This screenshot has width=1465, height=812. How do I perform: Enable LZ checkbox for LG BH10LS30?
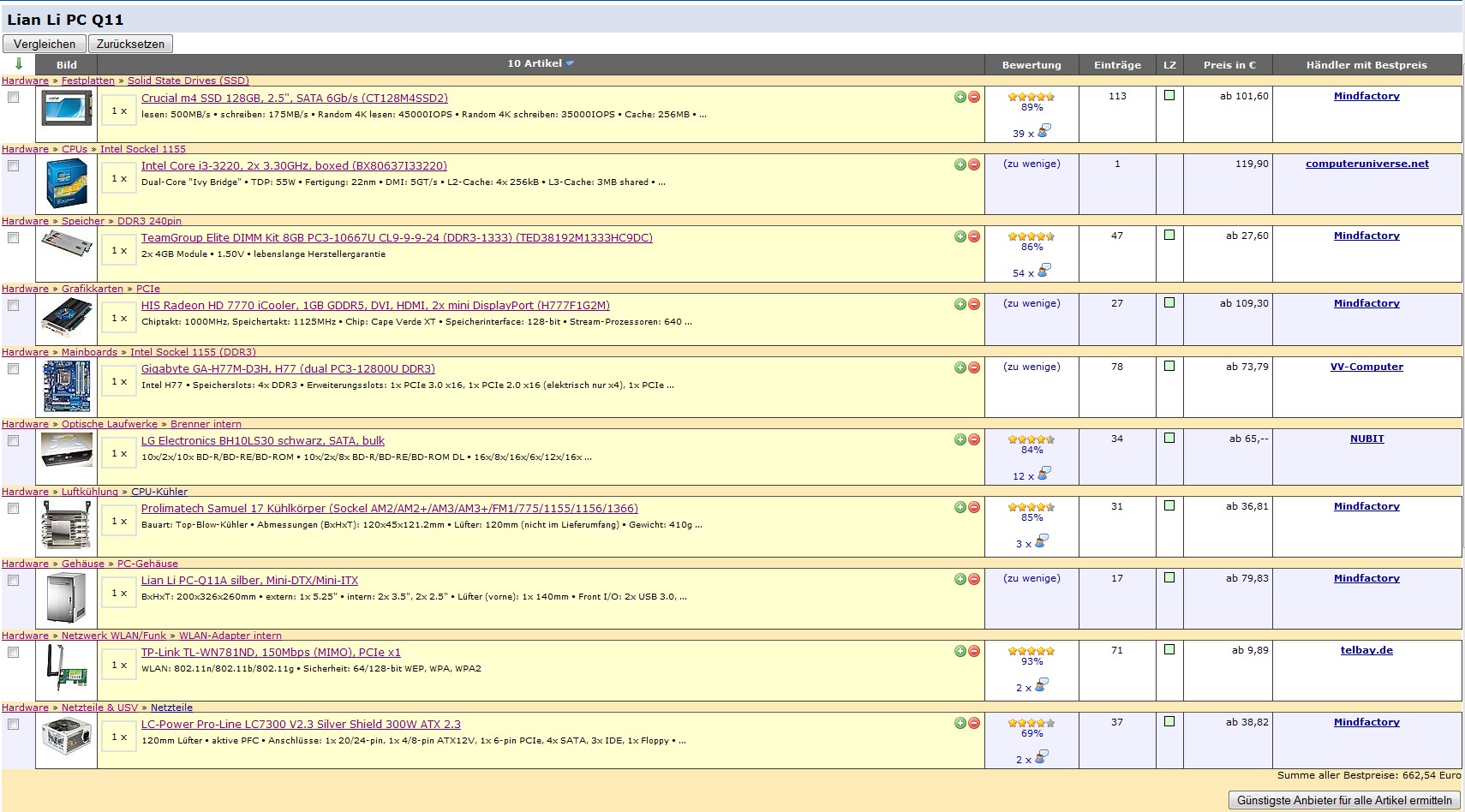pyautogui.click(x=1169, y=438)
